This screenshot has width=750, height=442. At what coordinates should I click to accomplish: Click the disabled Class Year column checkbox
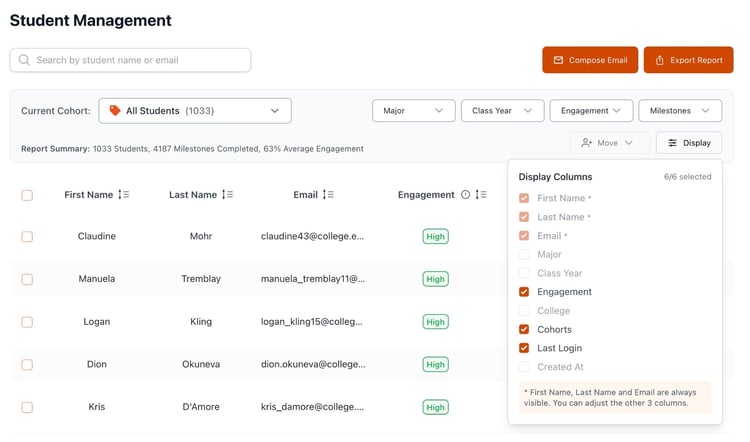524,273
